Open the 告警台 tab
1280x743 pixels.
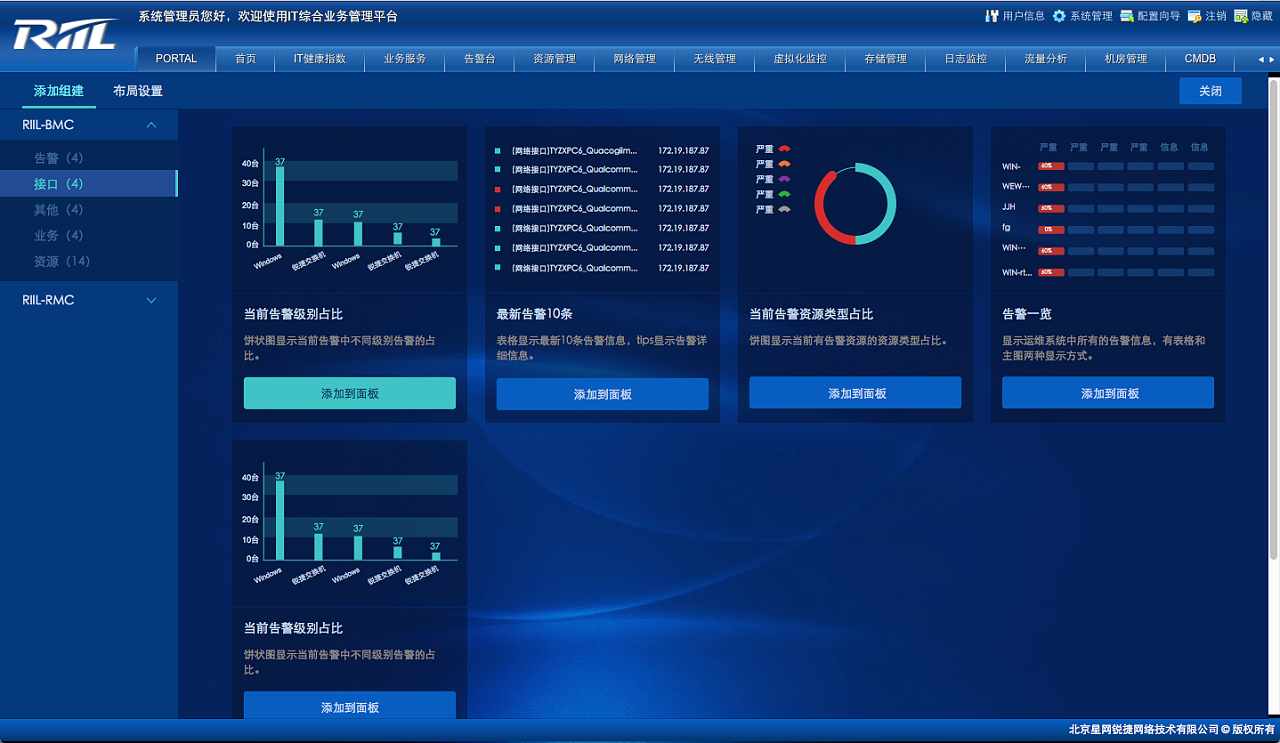[480, 59]
